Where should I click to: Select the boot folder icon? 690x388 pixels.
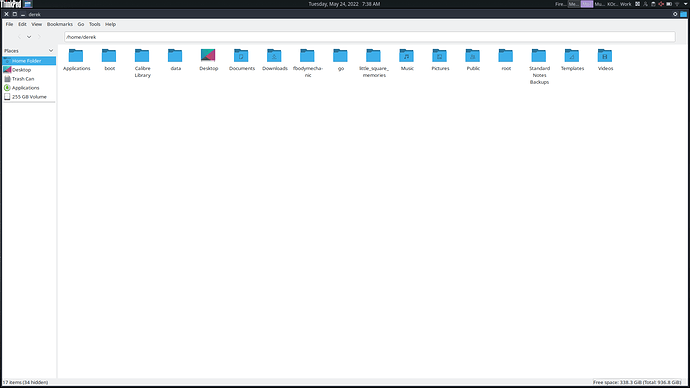(109, 56)
